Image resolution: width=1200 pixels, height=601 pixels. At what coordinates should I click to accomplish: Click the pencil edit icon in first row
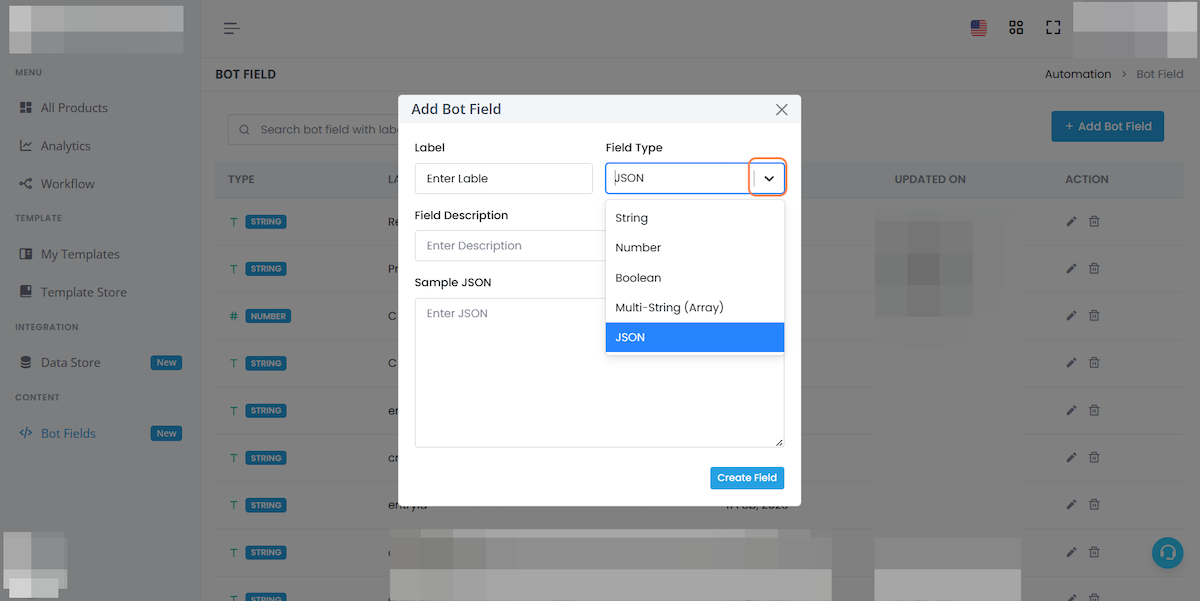[x=1072, y=221]
